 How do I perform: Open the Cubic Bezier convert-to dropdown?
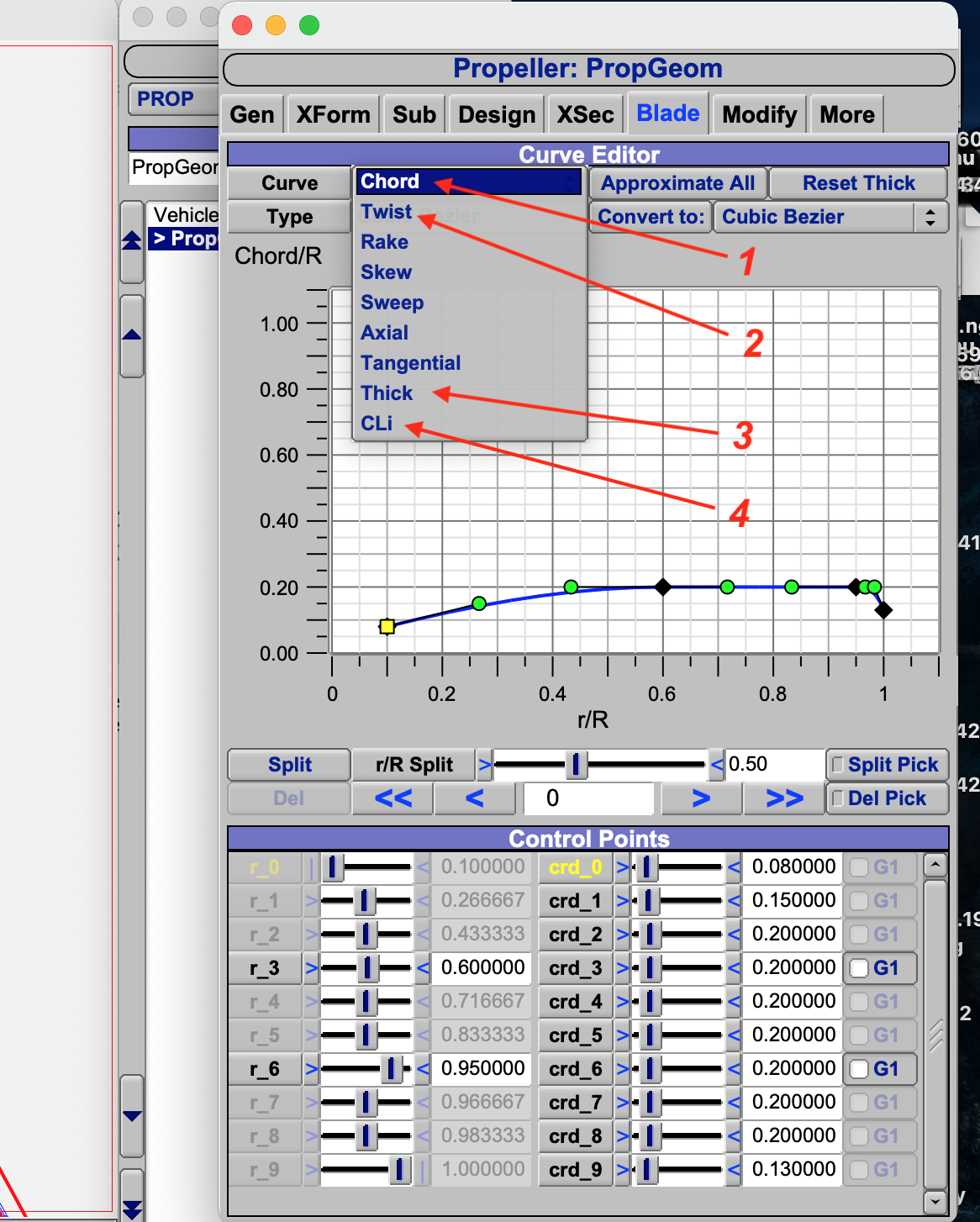(830, 217)
